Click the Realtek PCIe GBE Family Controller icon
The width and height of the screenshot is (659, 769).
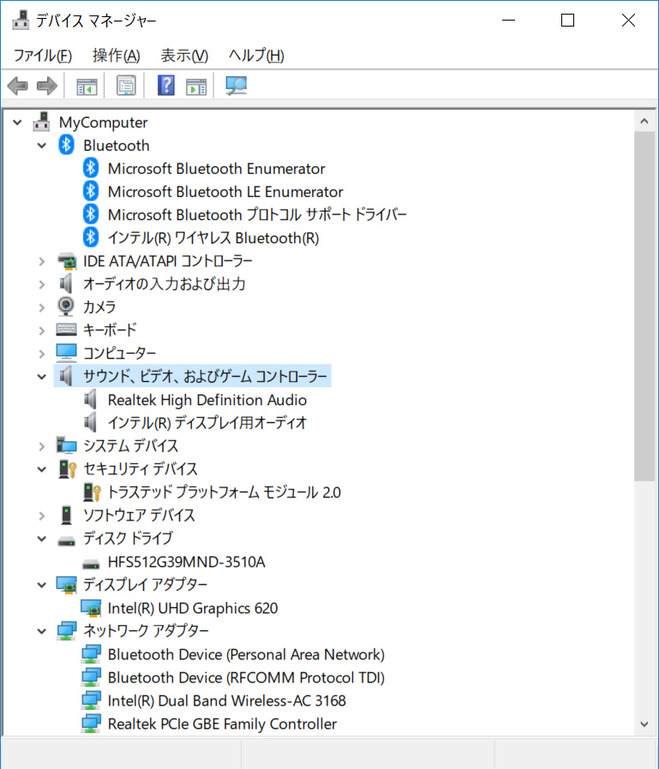91,724
